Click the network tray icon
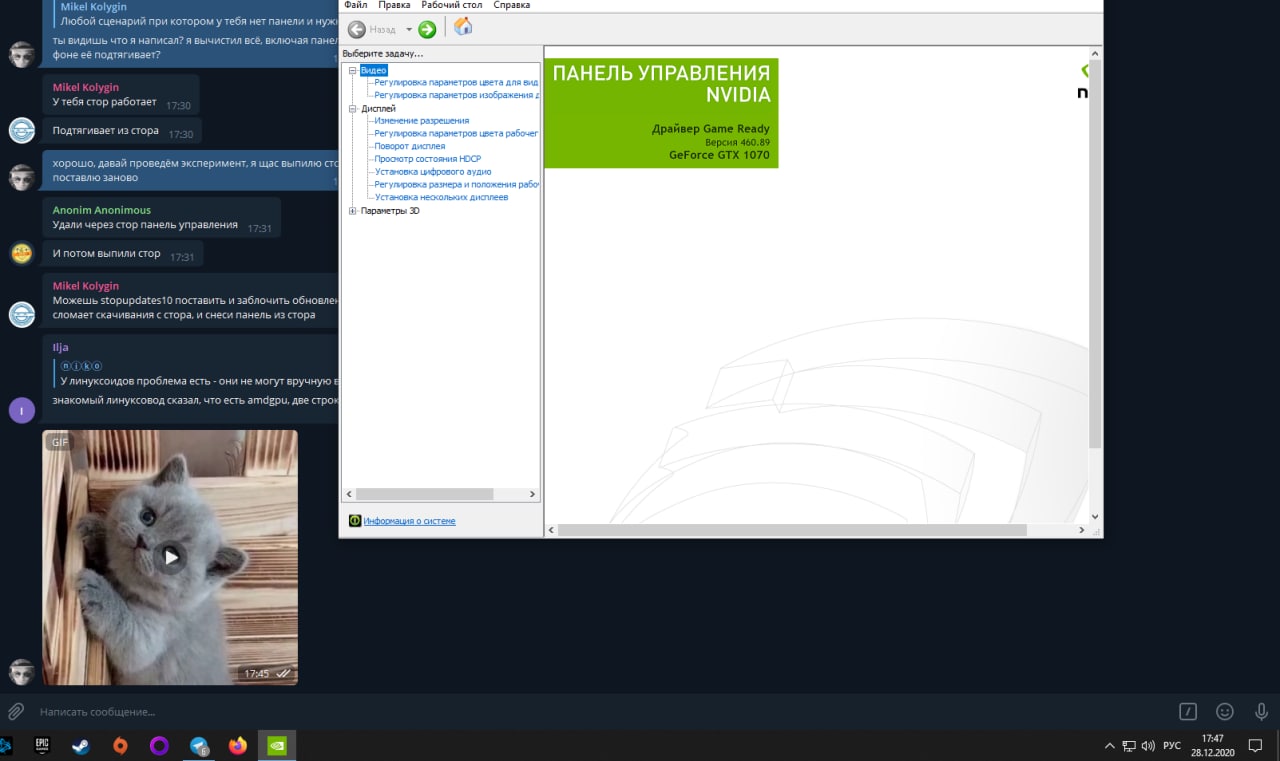 click(x=1129, y=746)
